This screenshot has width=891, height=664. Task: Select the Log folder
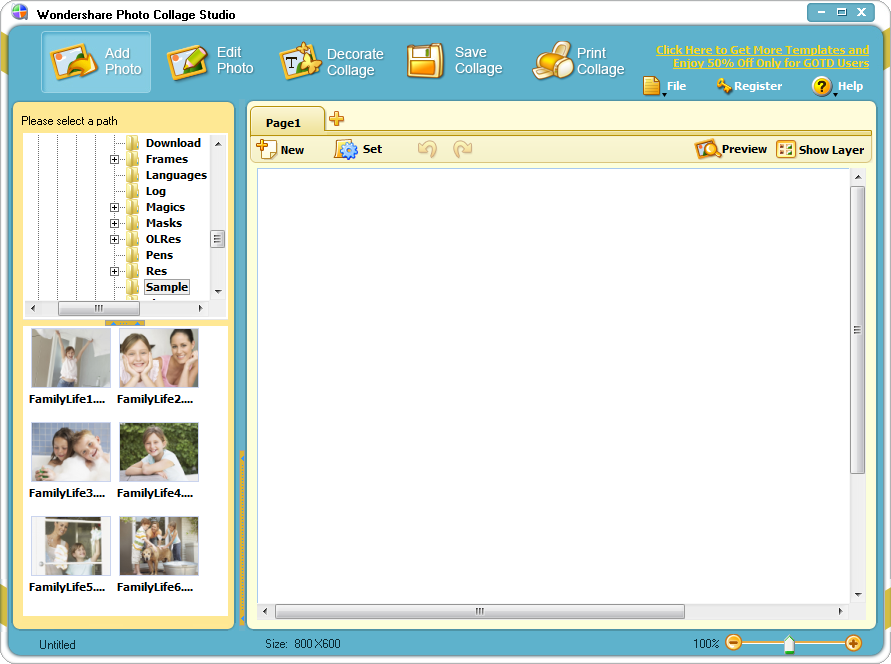coord(156,191)
